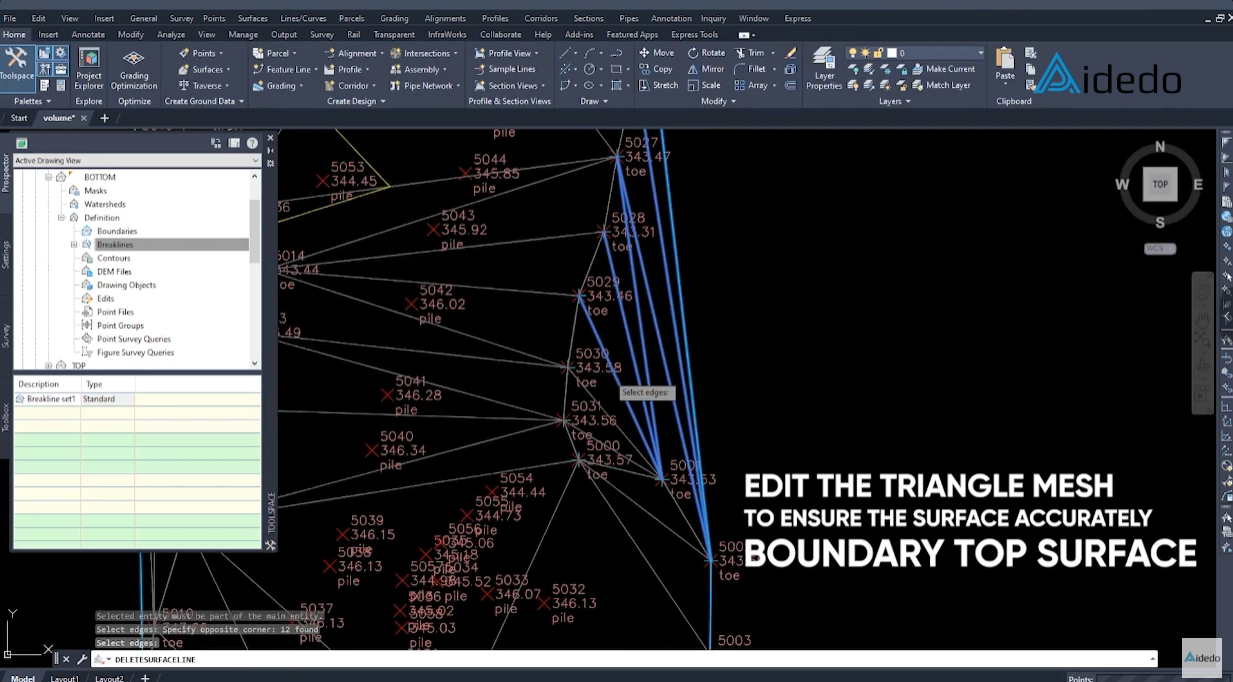Open Layer Properties manager
The width and height of the screenshot is (1233, 682).
[824, 69]
